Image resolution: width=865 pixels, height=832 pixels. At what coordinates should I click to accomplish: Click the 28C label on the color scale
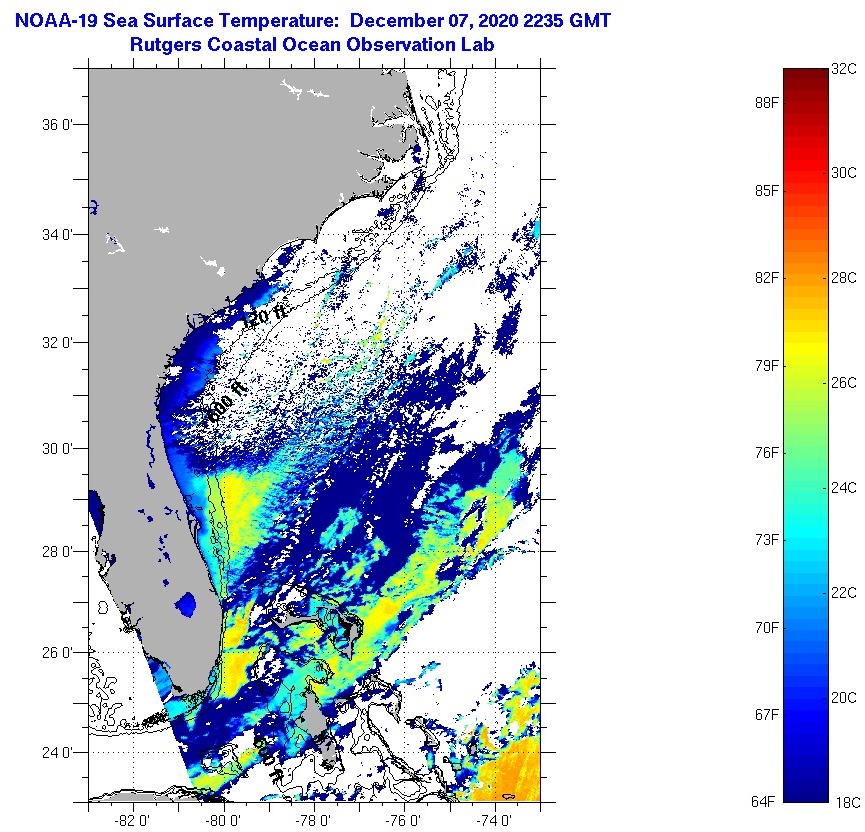pos(844,278)
